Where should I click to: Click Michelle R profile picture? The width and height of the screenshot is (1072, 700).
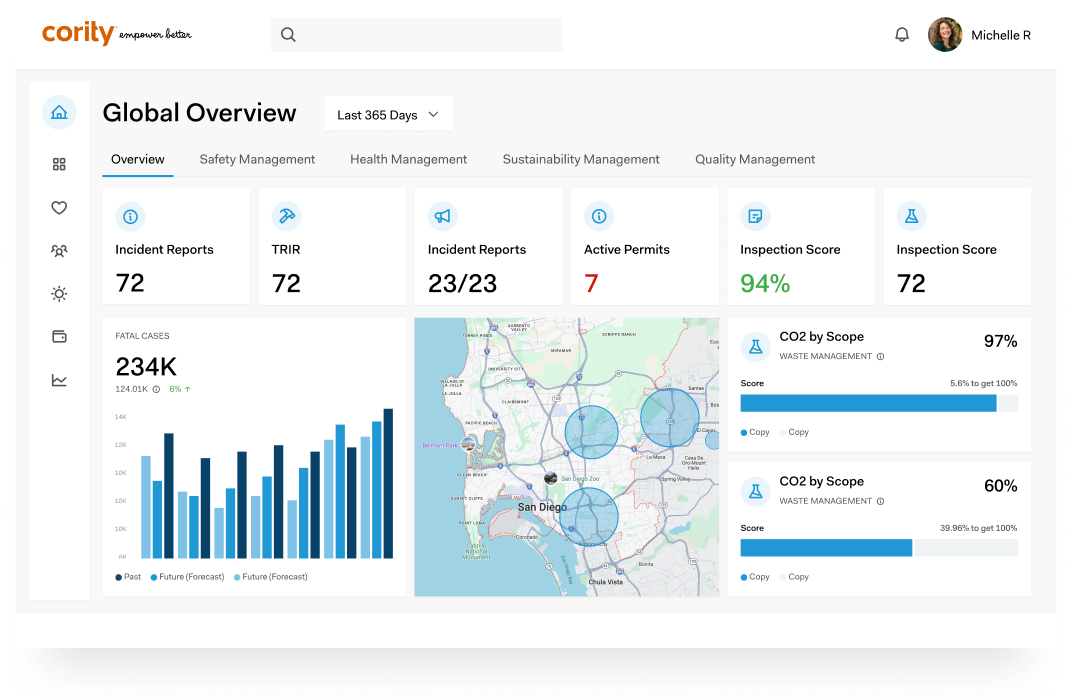click(x=944, y=33)
